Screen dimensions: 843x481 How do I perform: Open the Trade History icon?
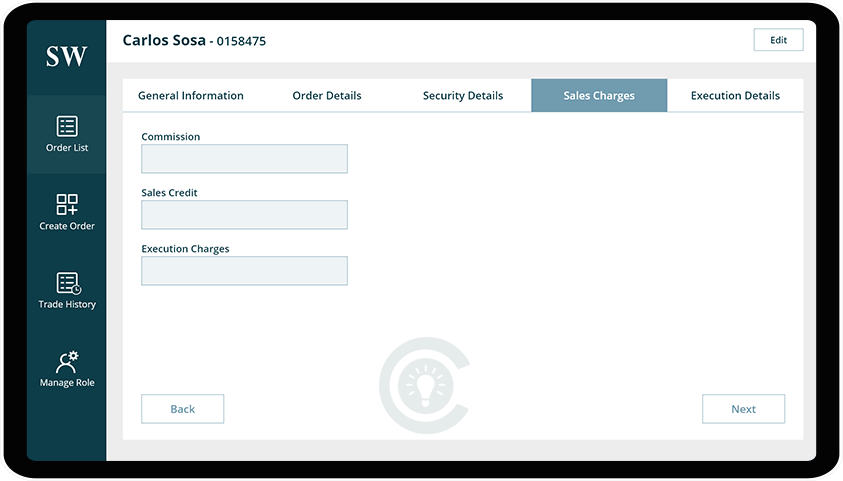[68, 283]
